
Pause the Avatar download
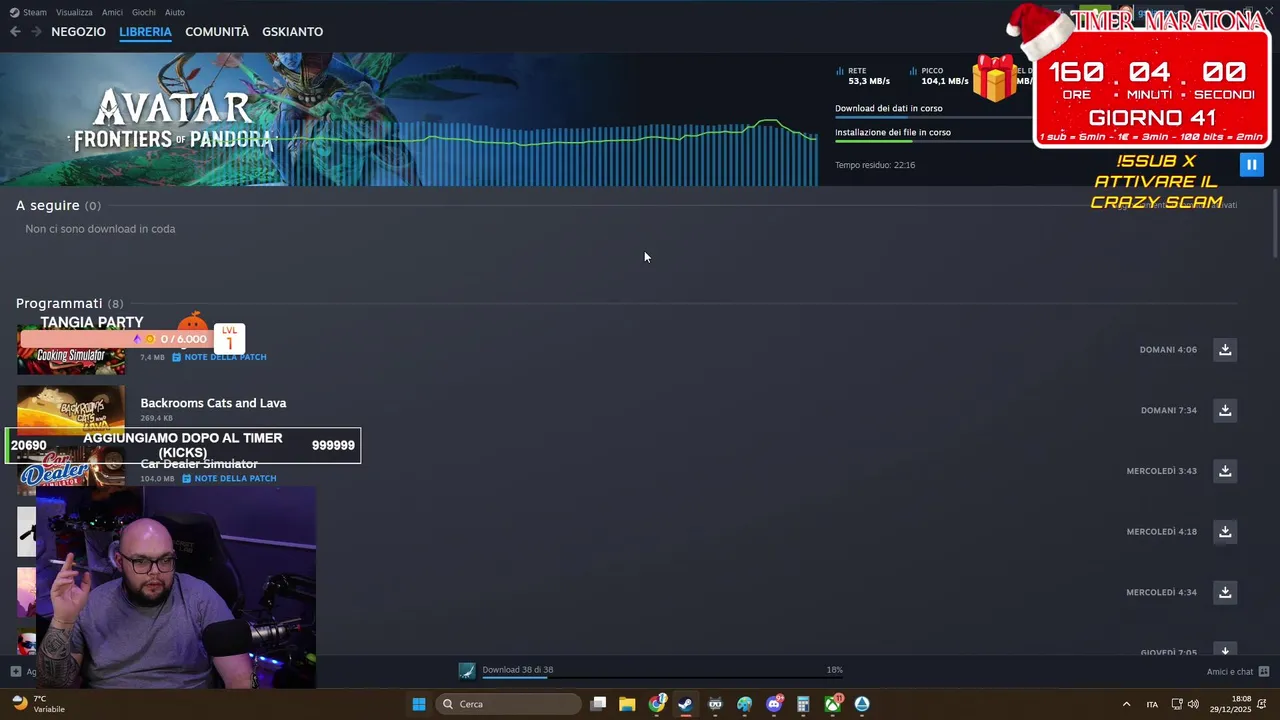pyautogui.click(x=1251, y=164)
